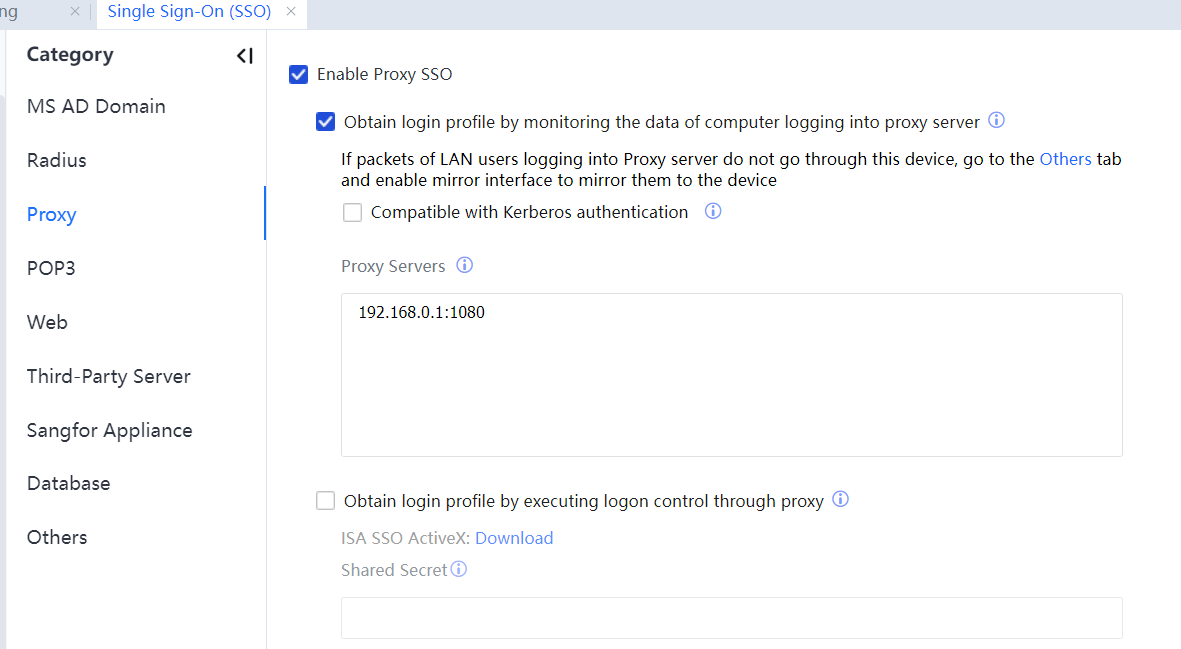Select Radius in the category list
Screen dimensions: 1181x649
[x=57, y=160]
